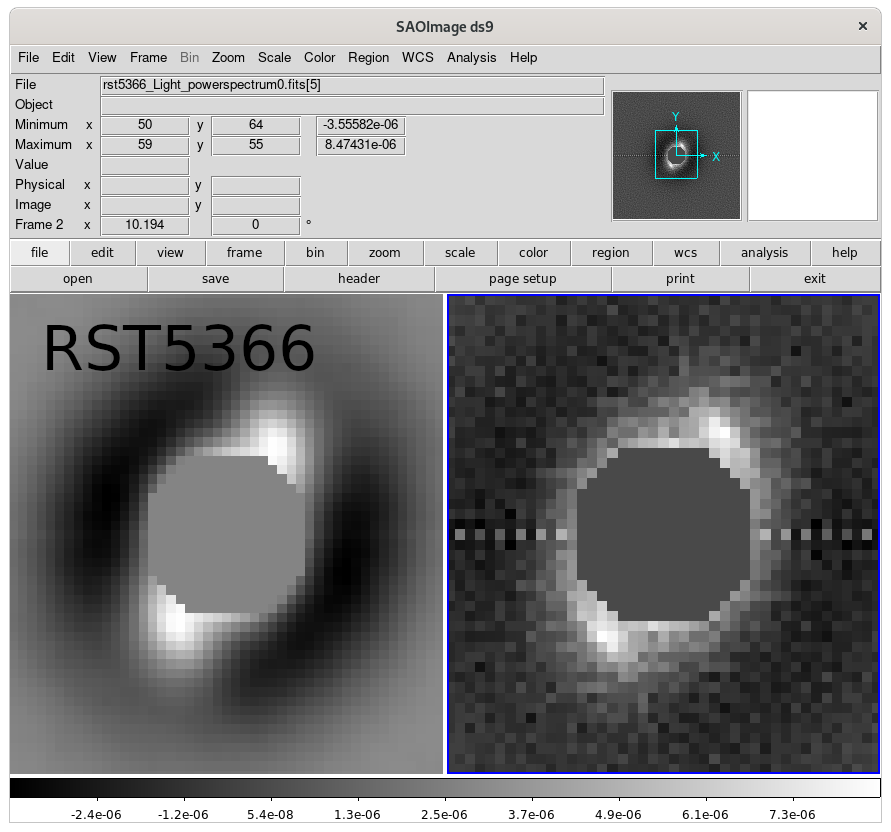
Task: Select "region" on the button bar
Action: click(x=609, y=252)
